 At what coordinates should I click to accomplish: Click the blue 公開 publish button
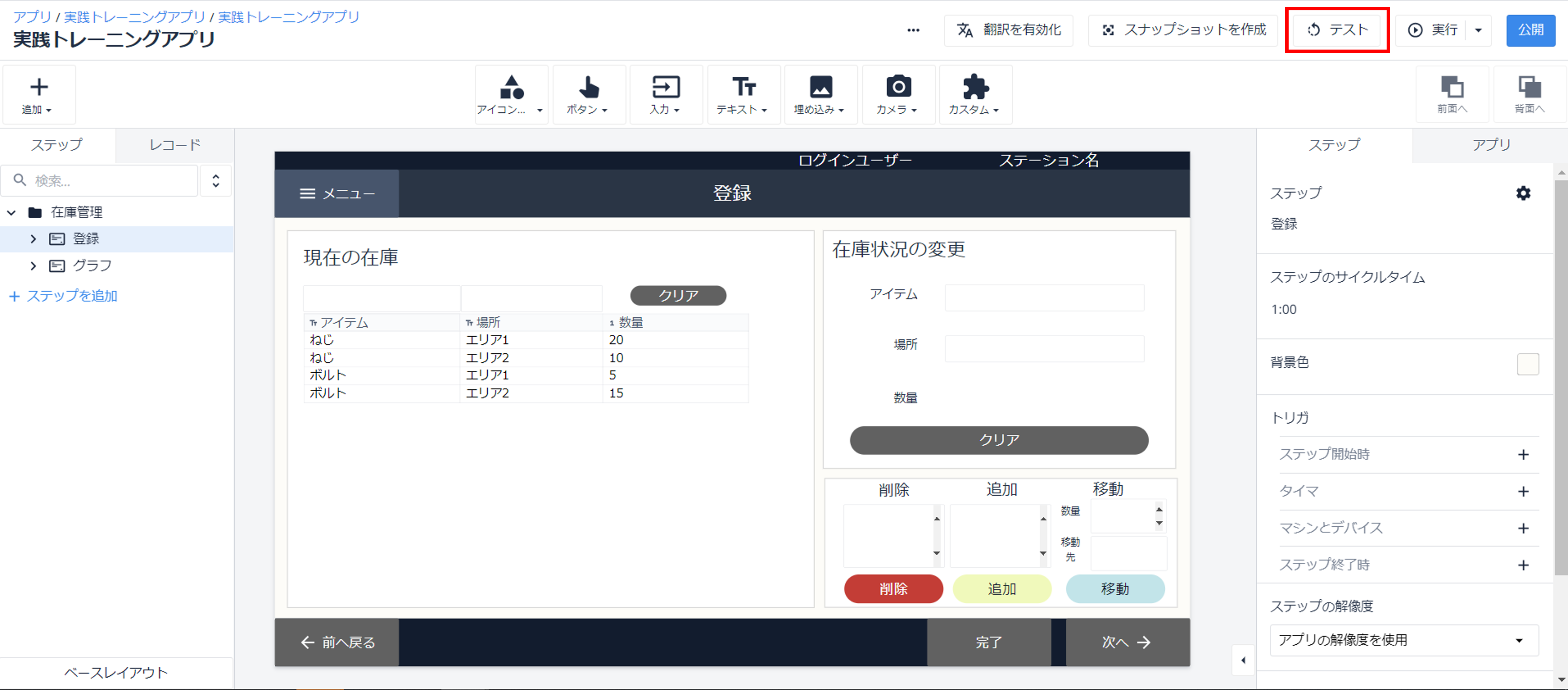tap(1530, 30)
